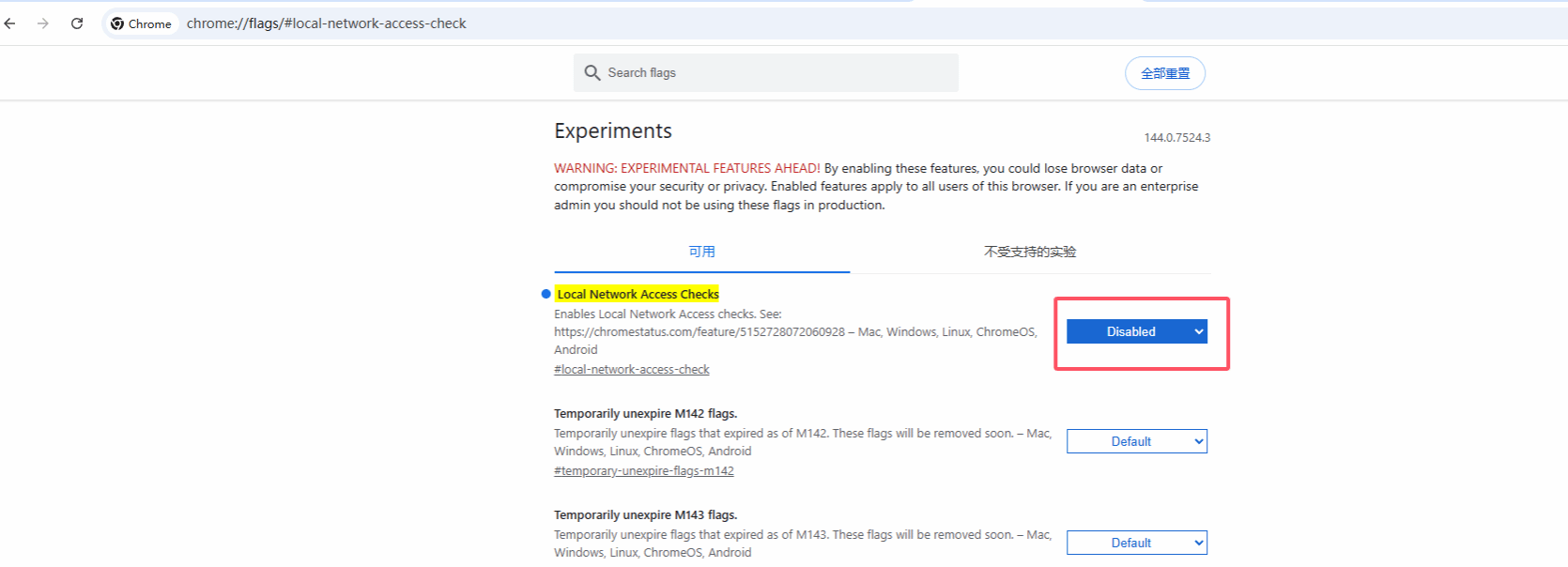
Task: Open the 不受支持的实验 tab
Action: point(1029,252)
